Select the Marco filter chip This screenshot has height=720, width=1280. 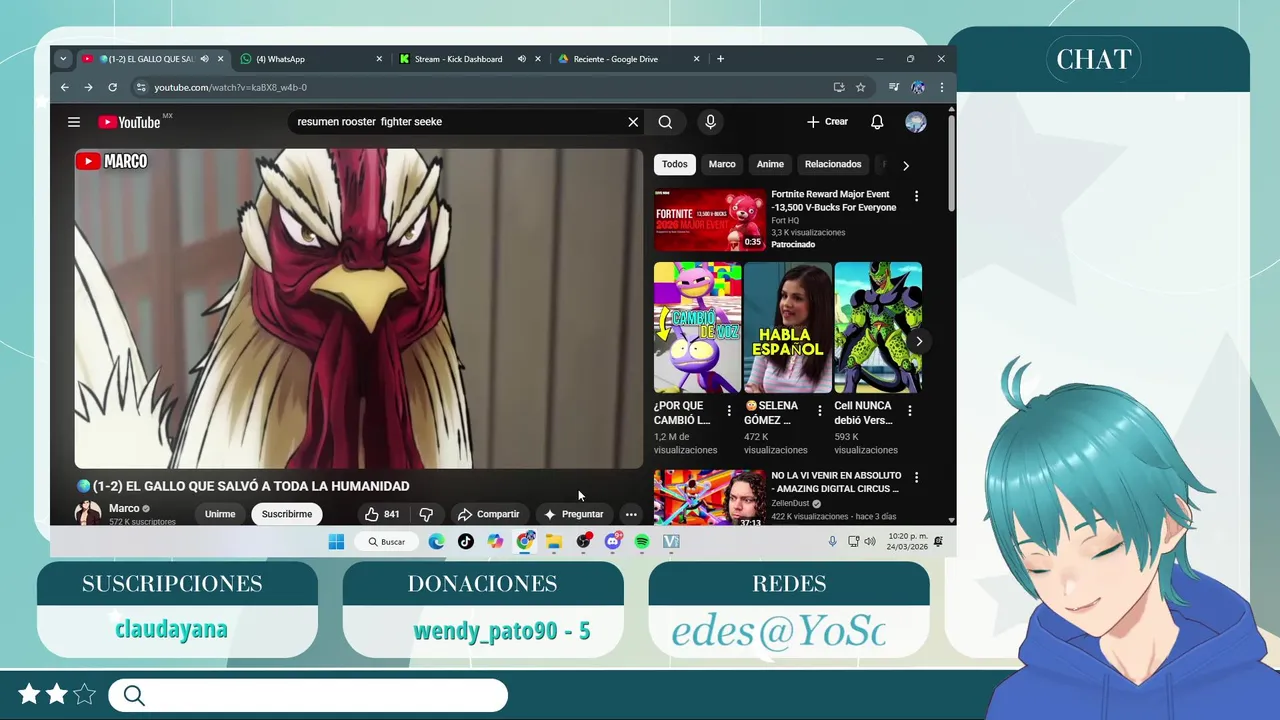point(722,164)
